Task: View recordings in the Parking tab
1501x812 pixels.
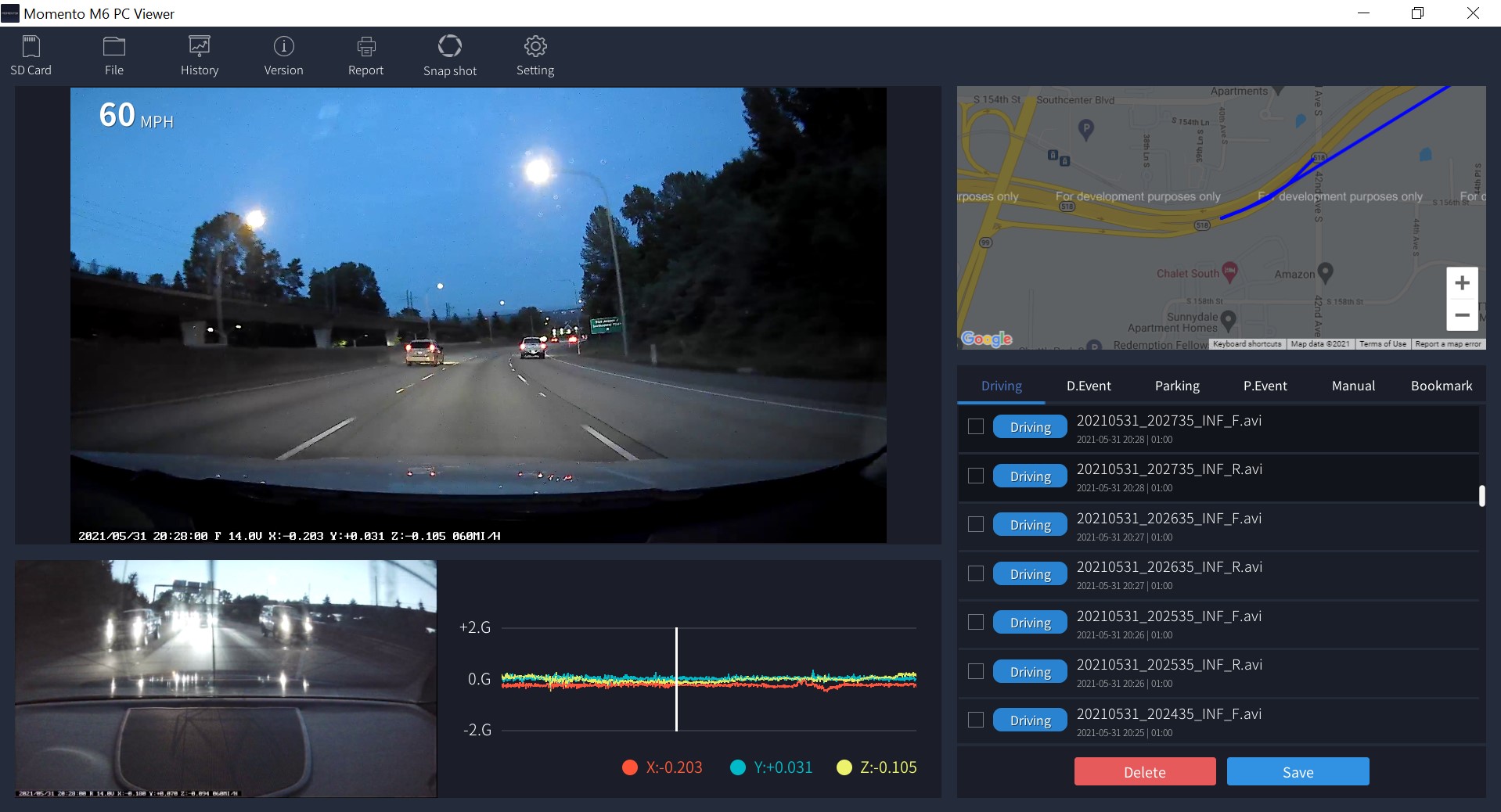Action: point(1177,386)
